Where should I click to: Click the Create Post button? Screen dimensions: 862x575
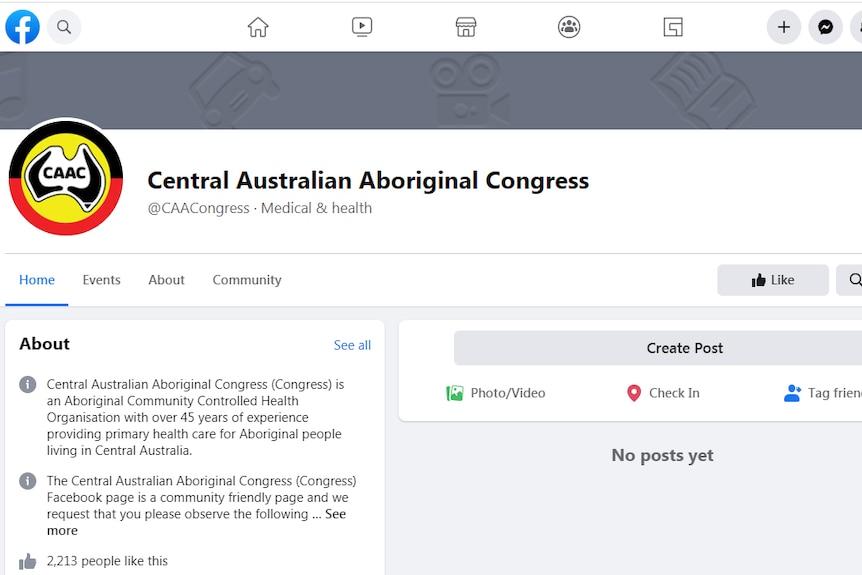657,348
